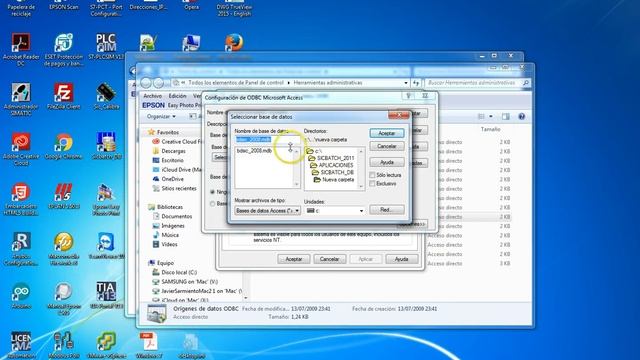
Task: Click the Nombre de base de datos field
Action: (267, 140)
